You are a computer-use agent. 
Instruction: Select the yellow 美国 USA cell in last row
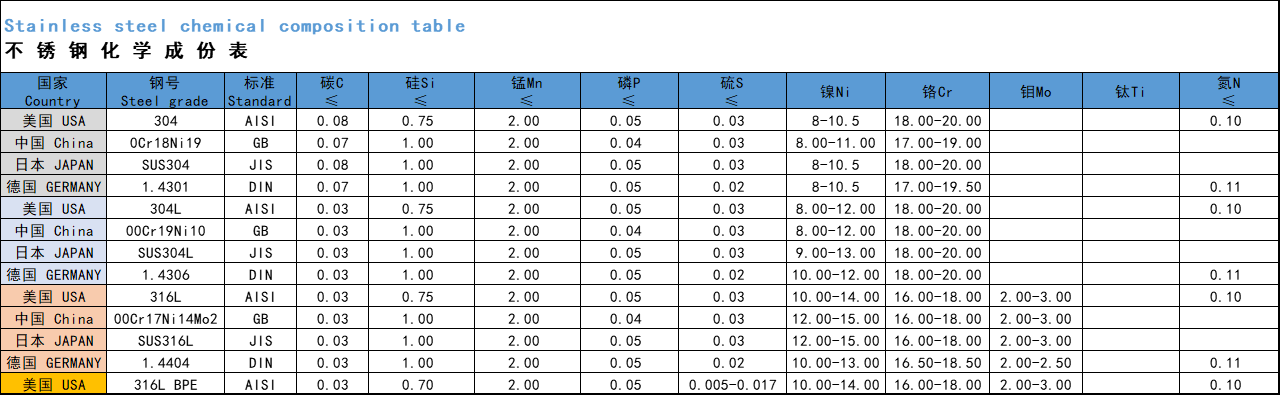(x=53, y=385)
